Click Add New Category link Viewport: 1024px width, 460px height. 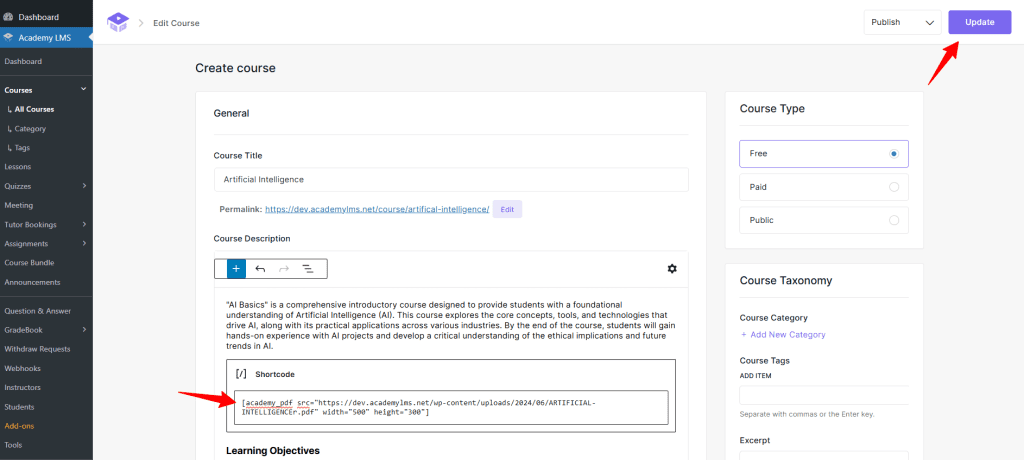coord(783,334)
